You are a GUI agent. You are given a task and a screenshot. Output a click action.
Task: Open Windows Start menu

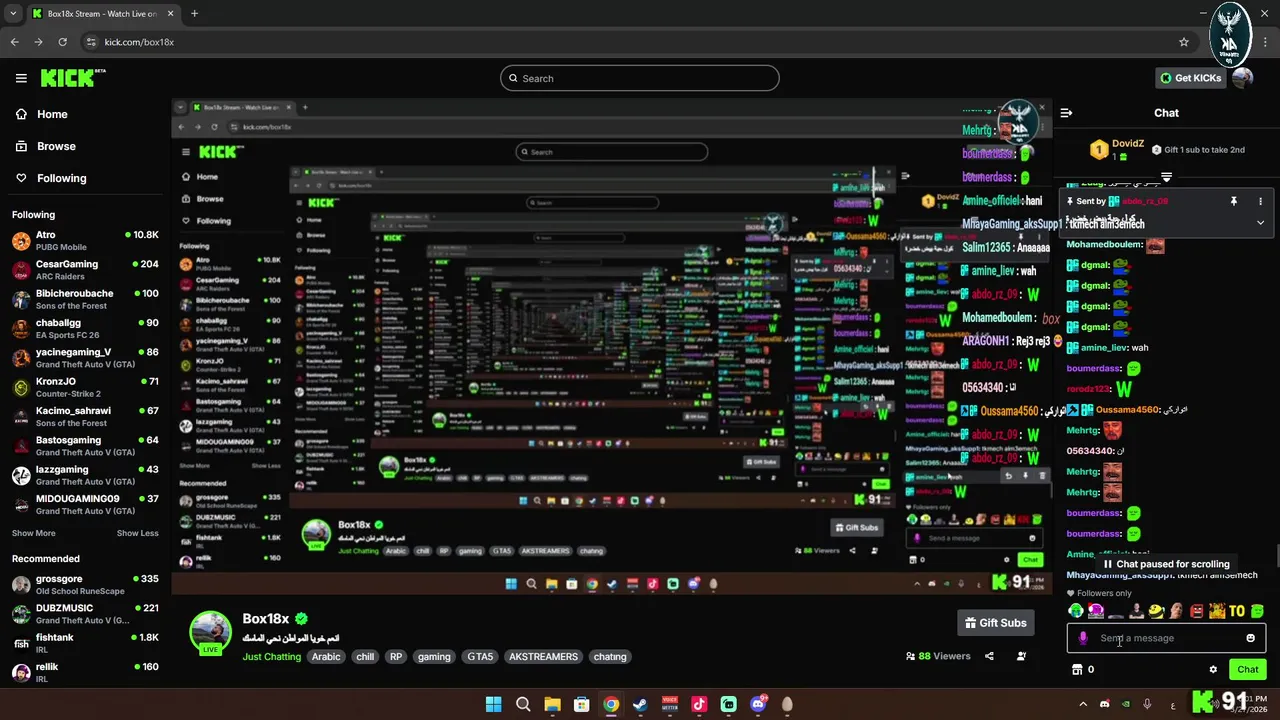(x=493, y=704)
